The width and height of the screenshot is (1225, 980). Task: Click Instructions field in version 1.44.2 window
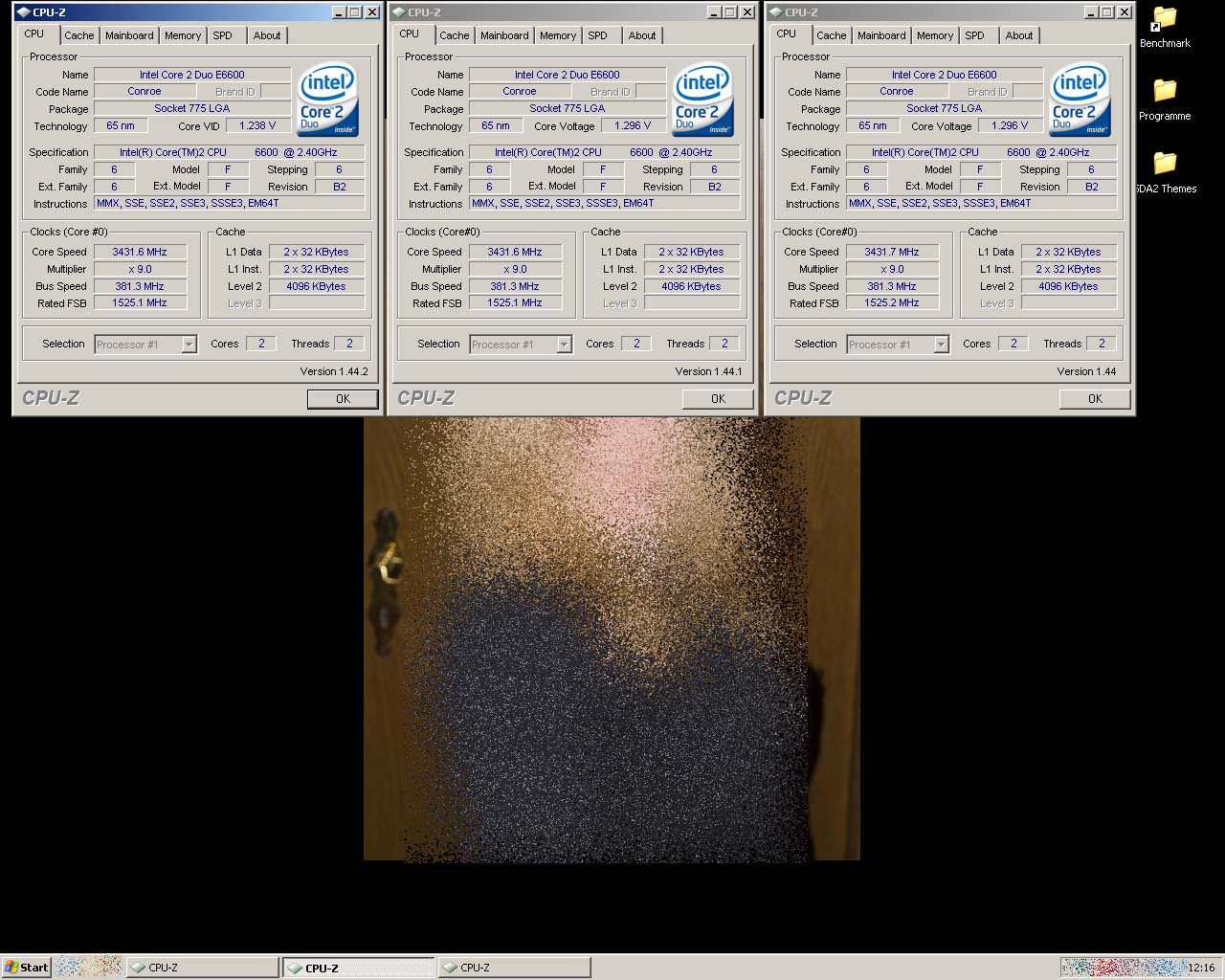(230, 203)
